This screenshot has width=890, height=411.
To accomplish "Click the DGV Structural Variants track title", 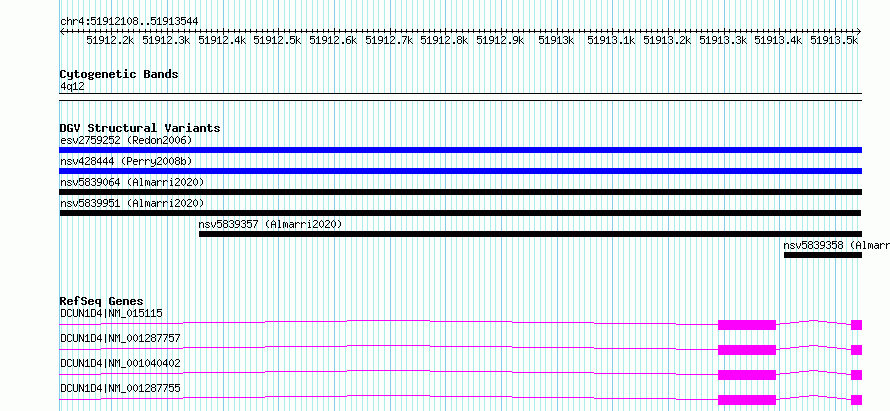I will click(x=140, y=128).
